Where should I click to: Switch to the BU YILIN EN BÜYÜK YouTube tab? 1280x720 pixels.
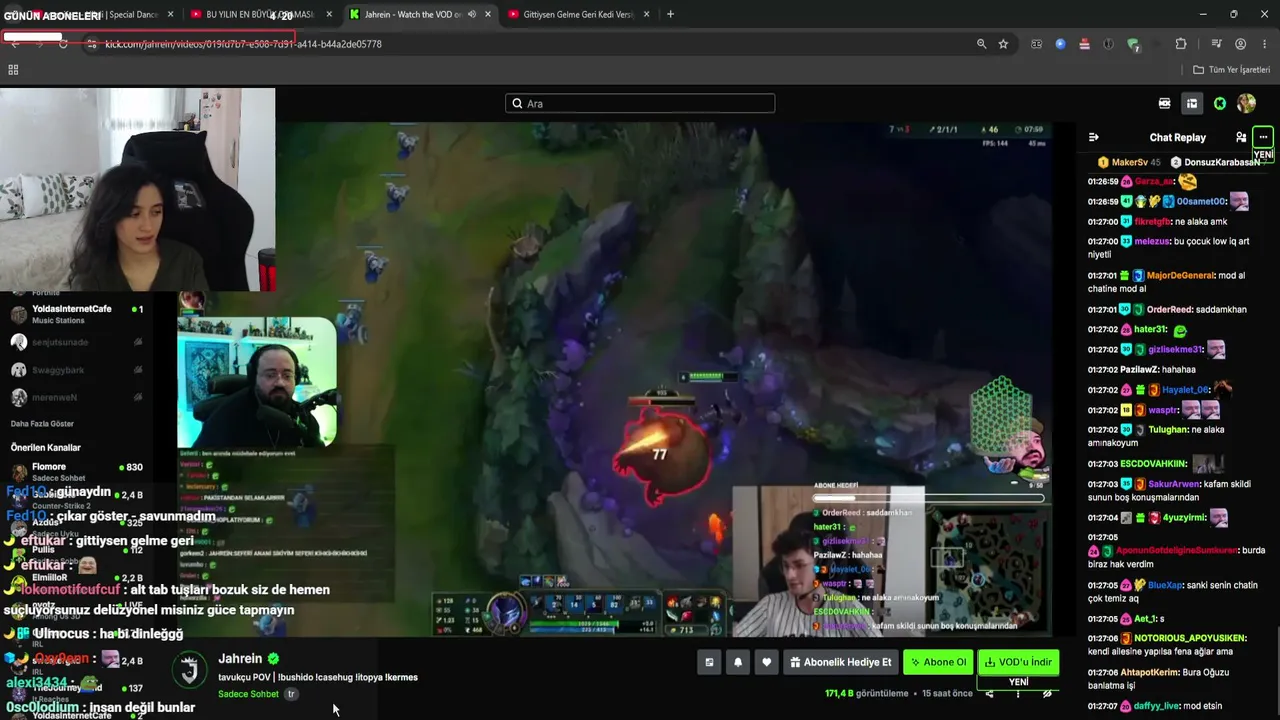click(x=258, y=14)
